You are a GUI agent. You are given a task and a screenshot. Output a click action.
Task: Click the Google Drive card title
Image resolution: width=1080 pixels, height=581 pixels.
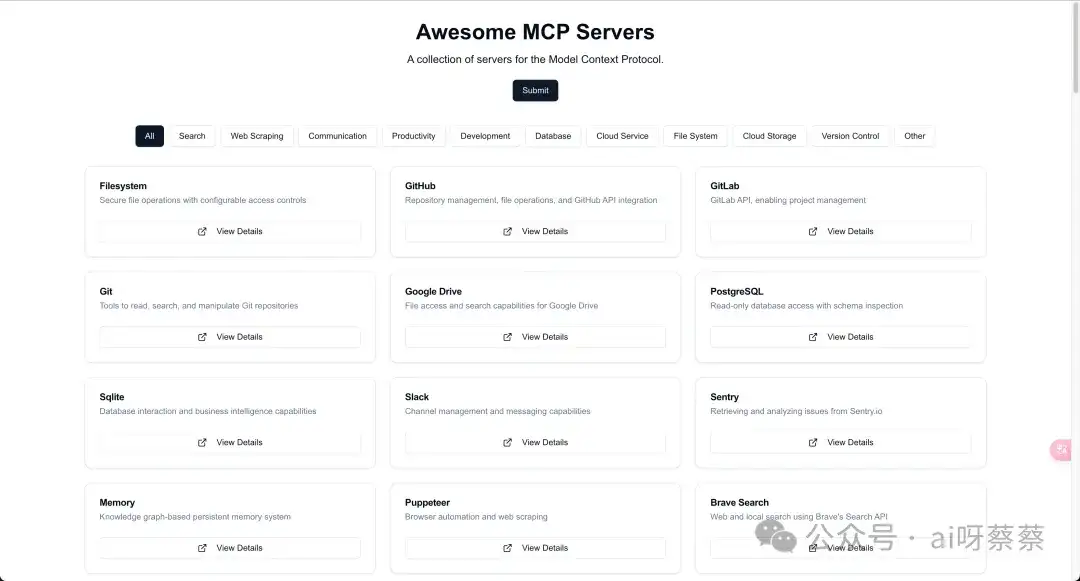[433, 292]
